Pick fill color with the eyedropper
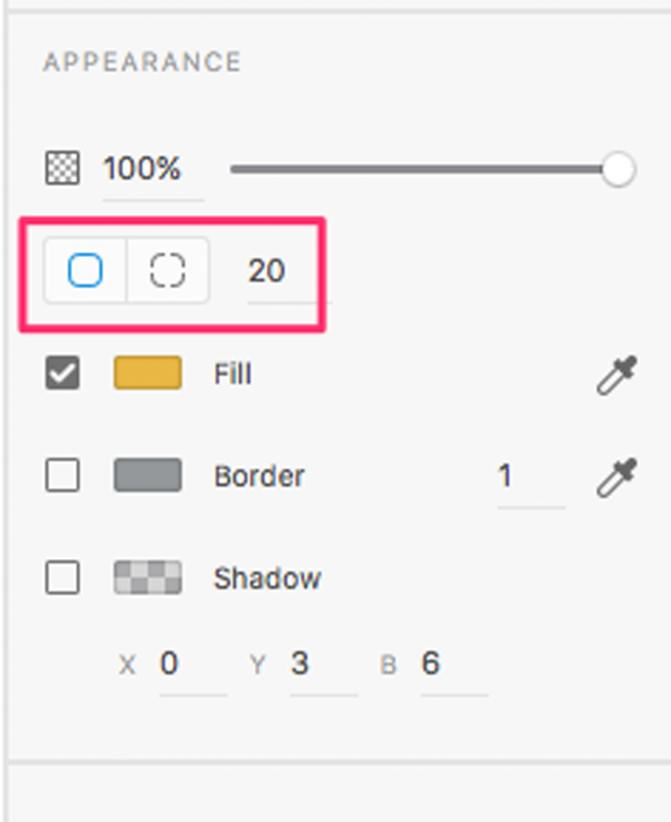The image size is (671, 822). 618,373
